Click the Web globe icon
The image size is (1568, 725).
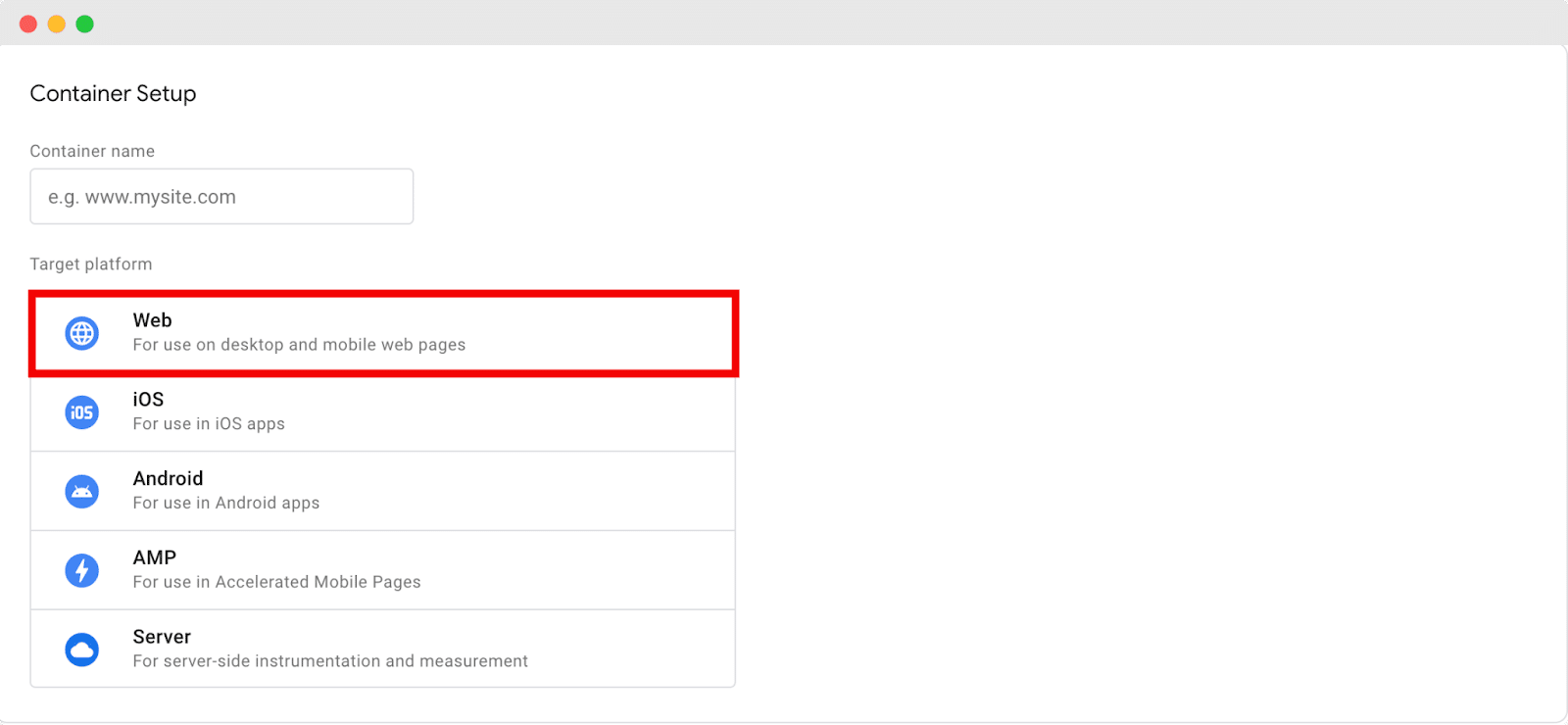tap(82, 333)
